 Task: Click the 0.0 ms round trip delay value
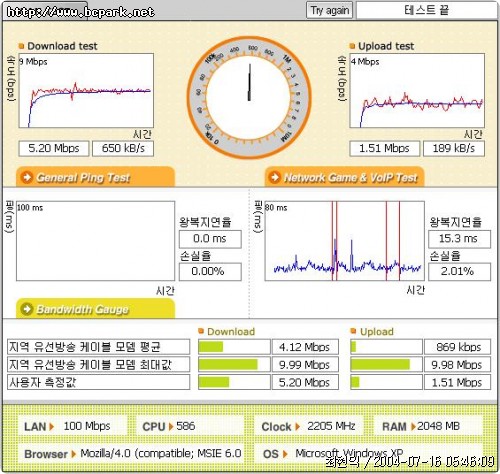(x=210, y=239)
